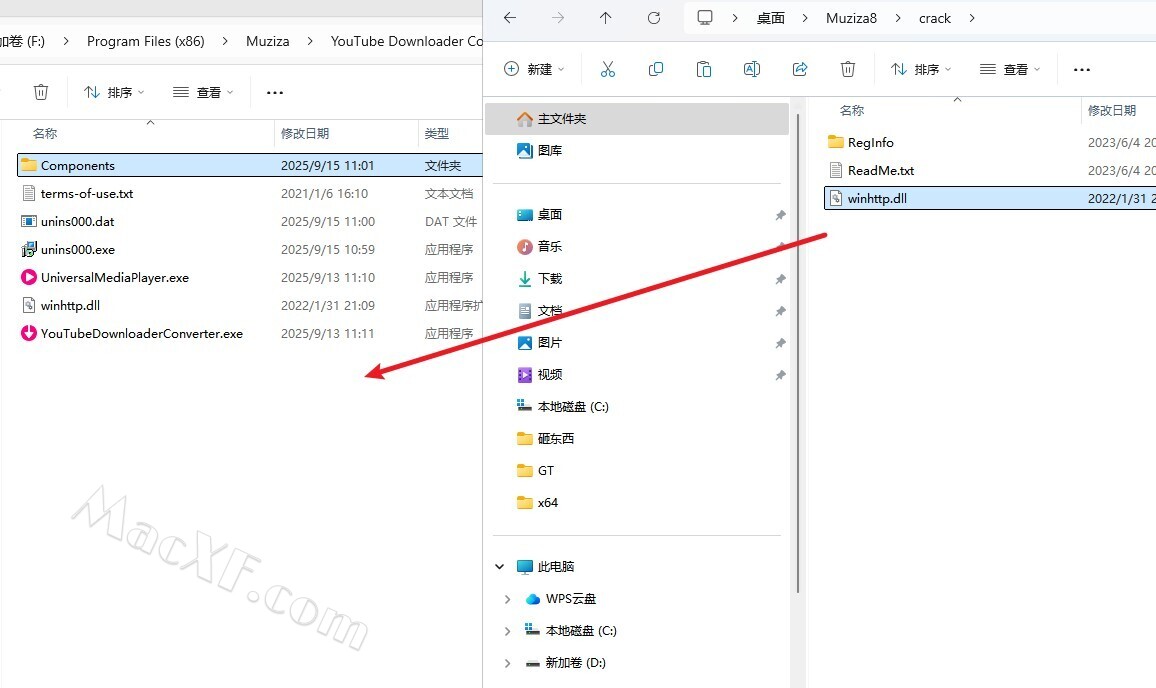Click the Paste clipboard icon

704,69
